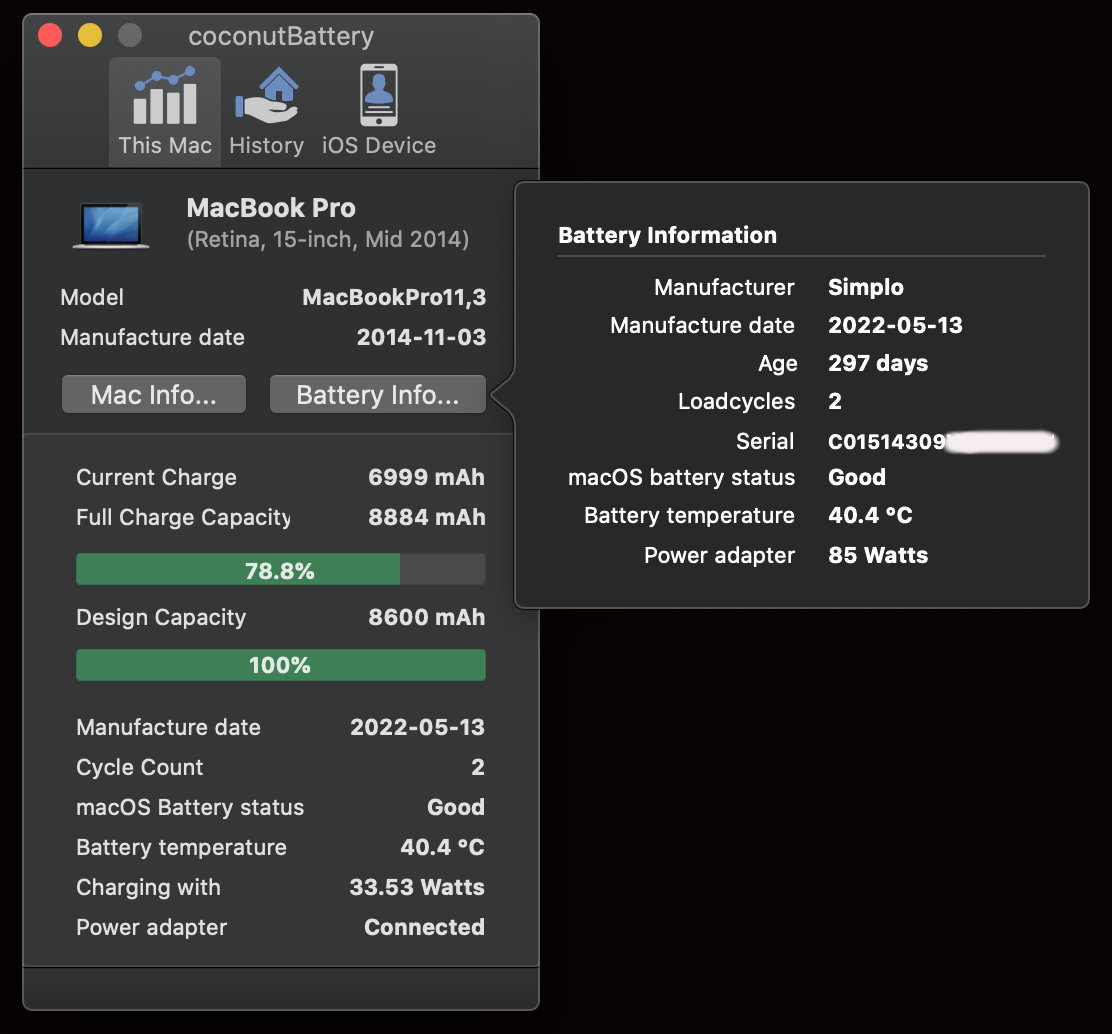Select the Design Capacity value 8600 mAh
Viewport: 1112px width, 1034px height.
[x=426, y=617]
